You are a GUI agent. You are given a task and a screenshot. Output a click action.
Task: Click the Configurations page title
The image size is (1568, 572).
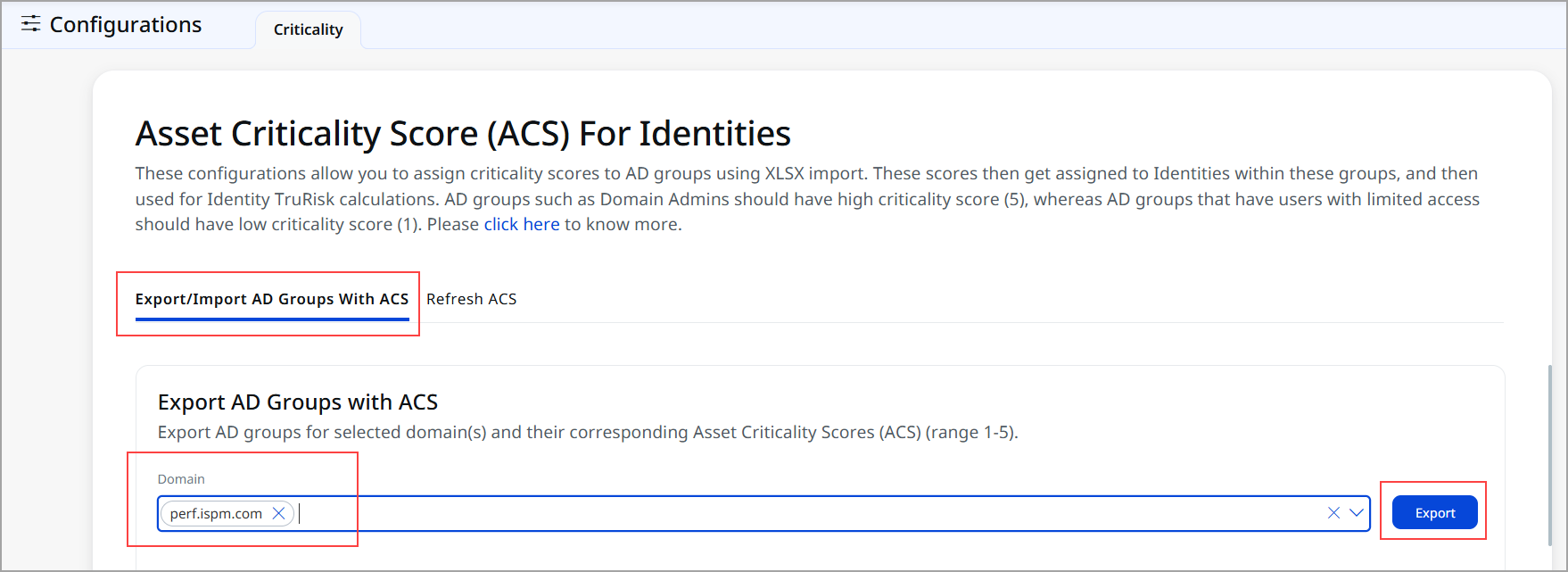coord(126,25)
